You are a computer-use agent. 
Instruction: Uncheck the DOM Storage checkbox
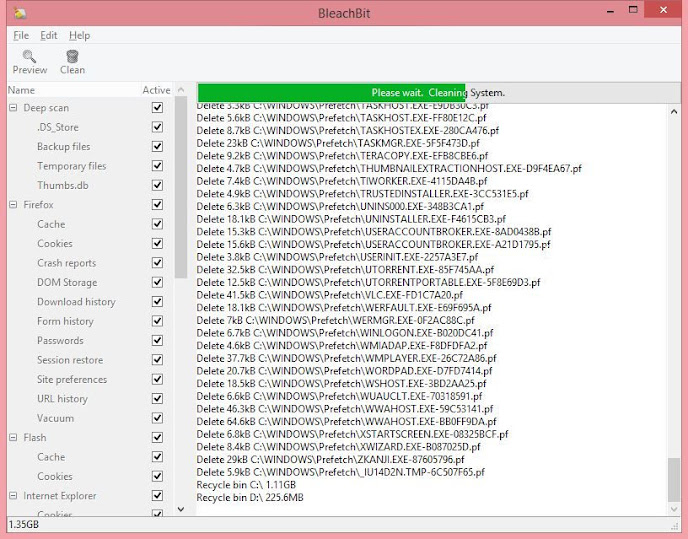click(157, 282)
